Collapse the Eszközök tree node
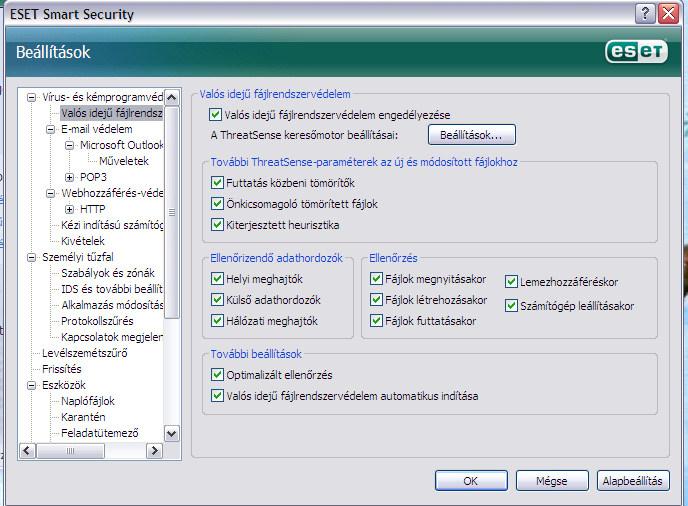688x506 pixels. (x=32, y=385)
